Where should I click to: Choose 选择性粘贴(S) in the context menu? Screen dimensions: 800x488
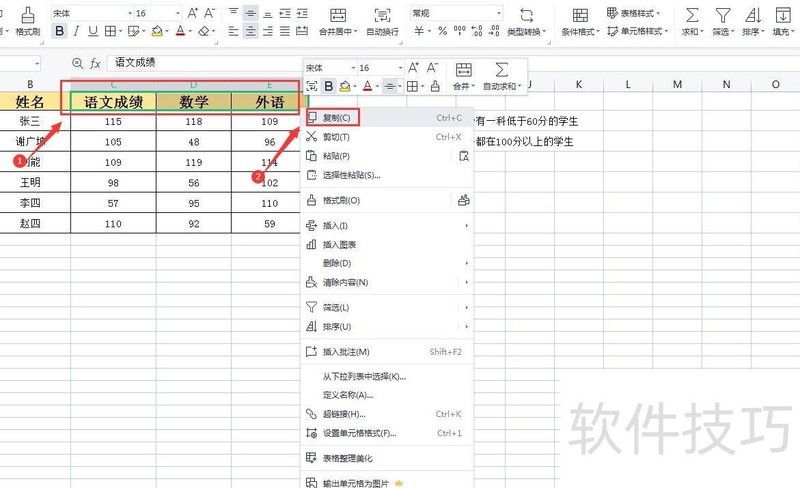[x=387, y=175]
